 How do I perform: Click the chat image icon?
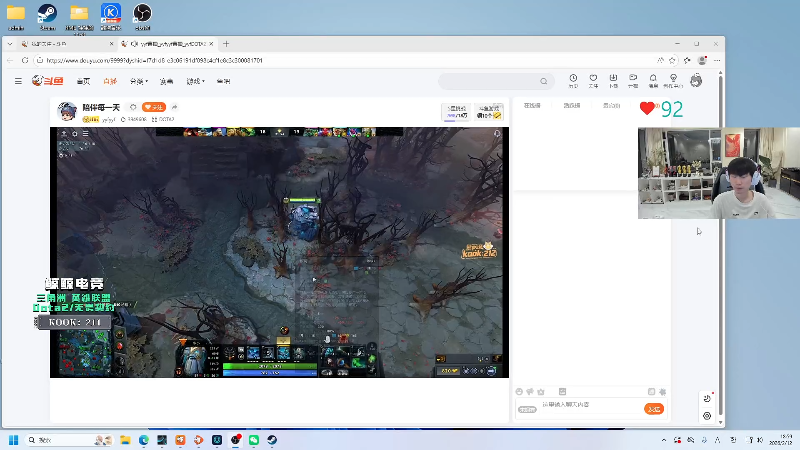562,392
